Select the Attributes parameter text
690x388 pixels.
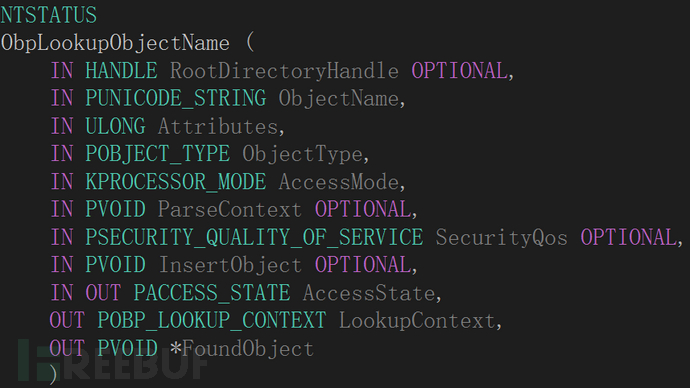coord(218,127)
